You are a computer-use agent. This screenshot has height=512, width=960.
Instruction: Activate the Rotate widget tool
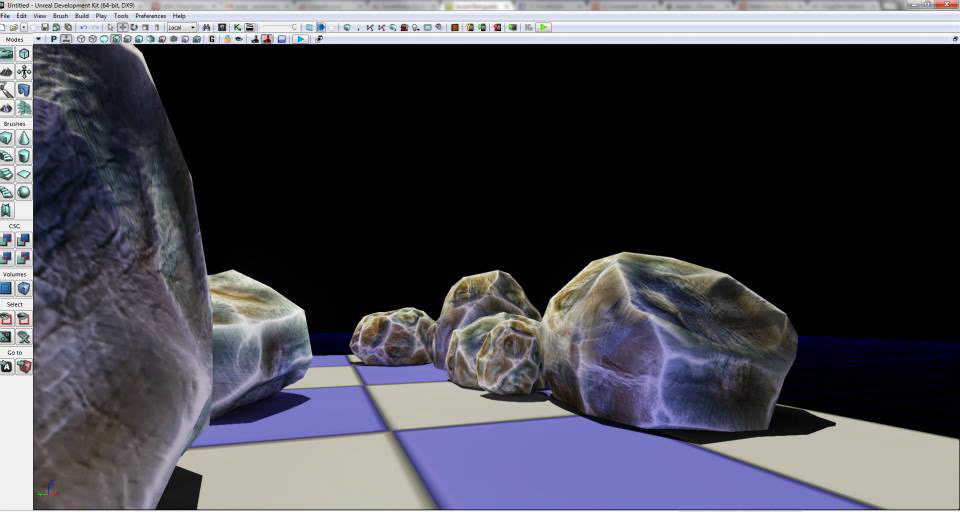[133, 28]
